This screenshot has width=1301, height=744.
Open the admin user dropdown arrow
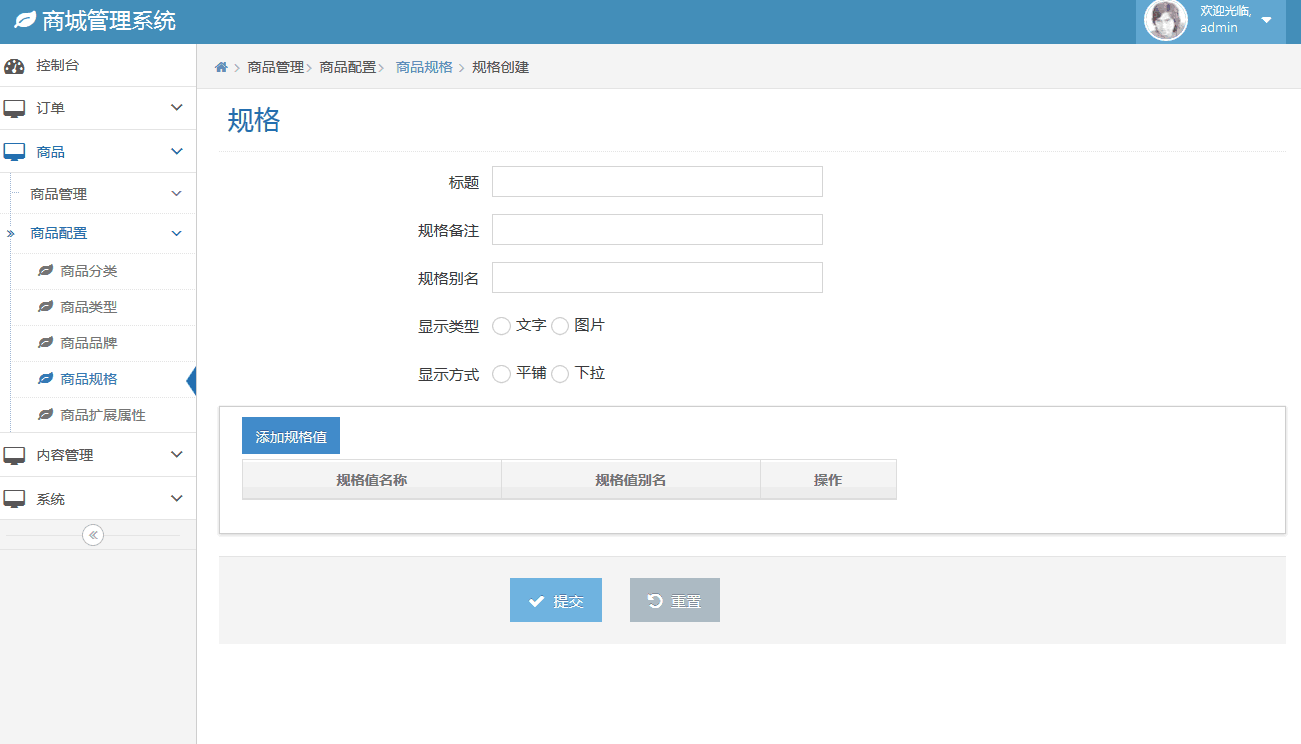coord(1266,21)
